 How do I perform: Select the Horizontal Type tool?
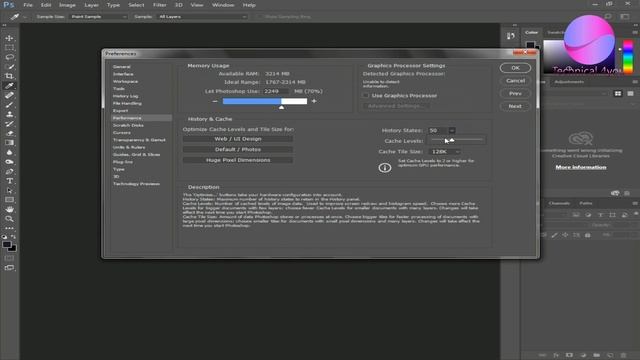pyautogui.click(x=9, y=181)
